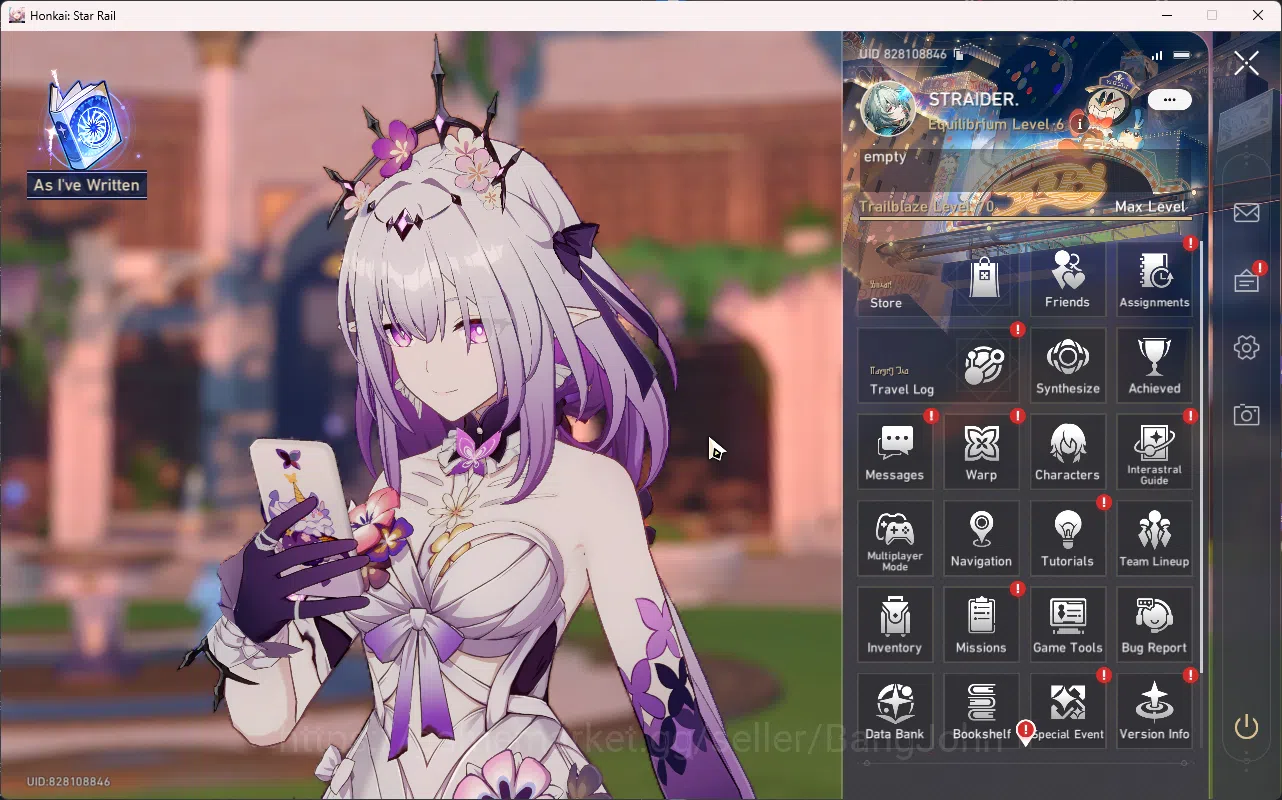Click the STRAIDER. profile avatar
The width and height of the screenshot is (1282, 800).
coord(887,108)
